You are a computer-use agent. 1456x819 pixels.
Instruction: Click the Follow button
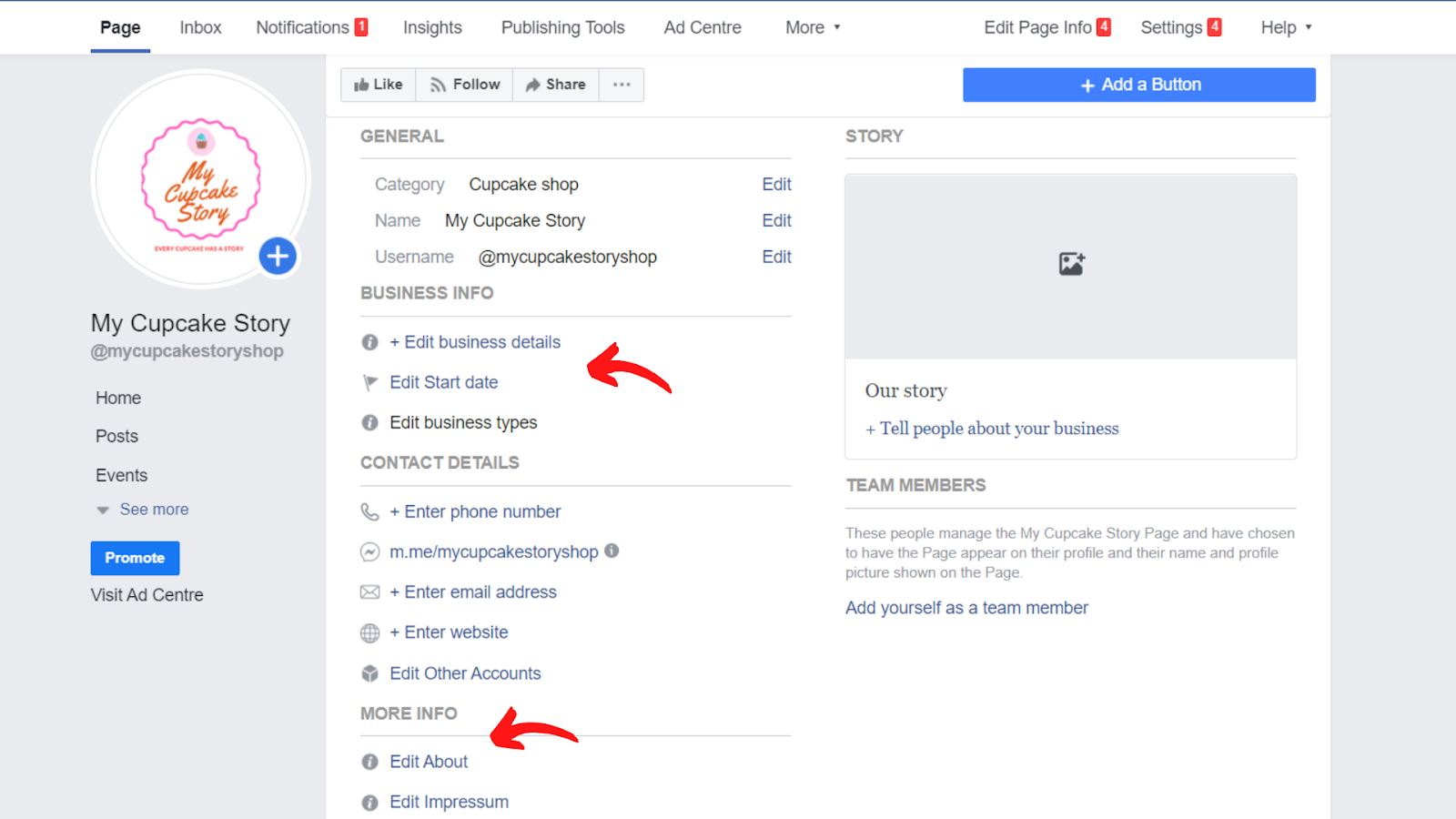coord(465,85)
